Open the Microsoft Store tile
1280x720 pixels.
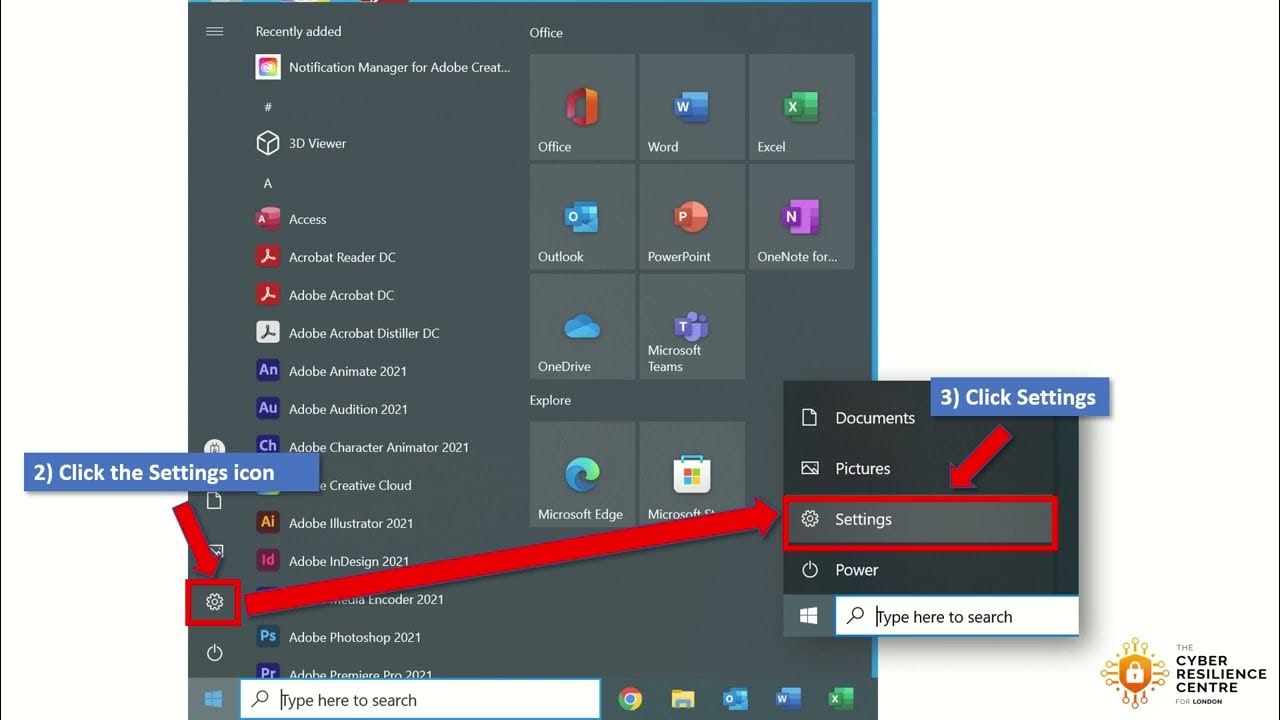(692, 475)
